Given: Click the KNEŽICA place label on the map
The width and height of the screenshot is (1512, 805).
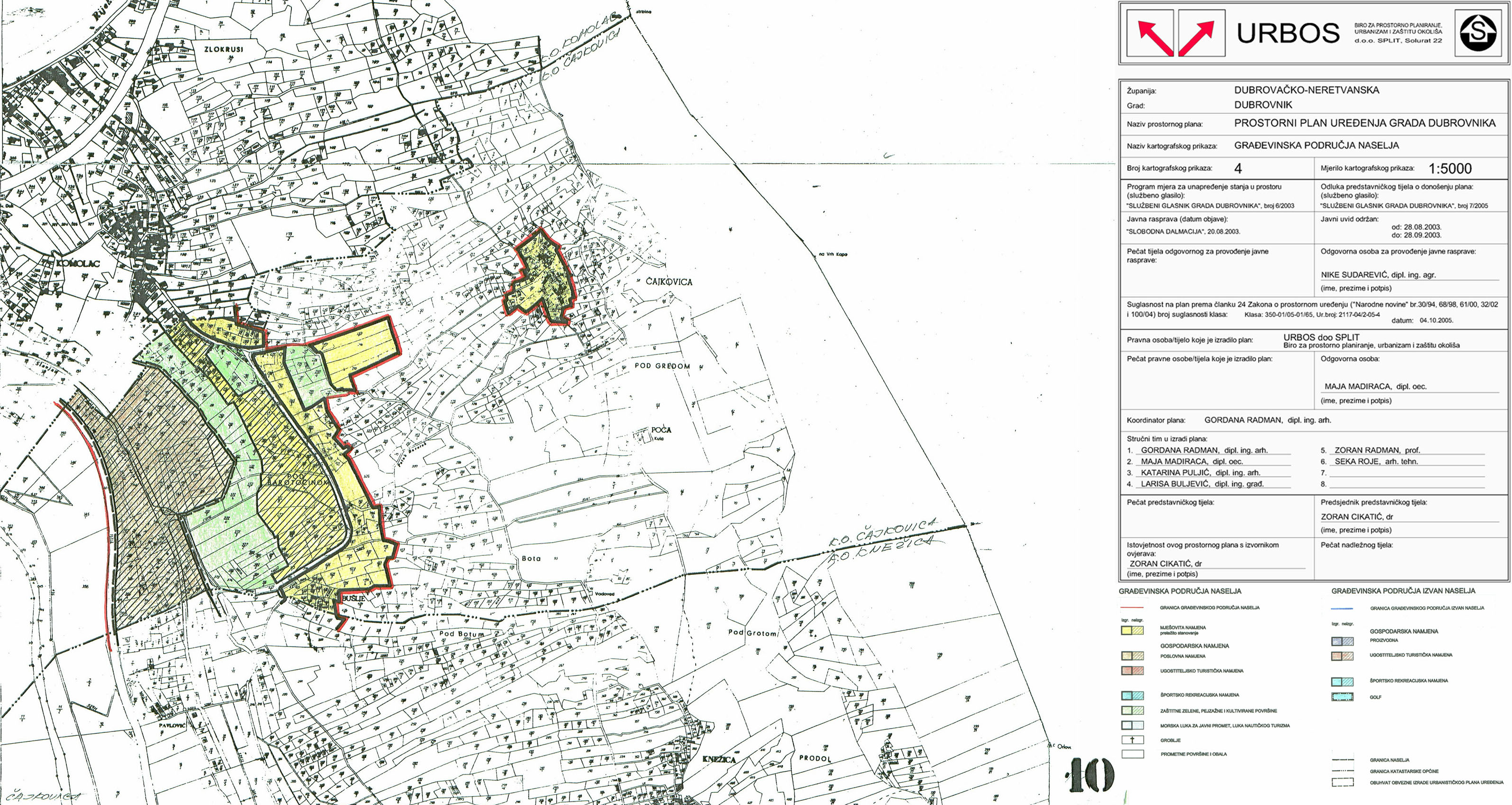Looking at the screenshot, I should [719, 759].
